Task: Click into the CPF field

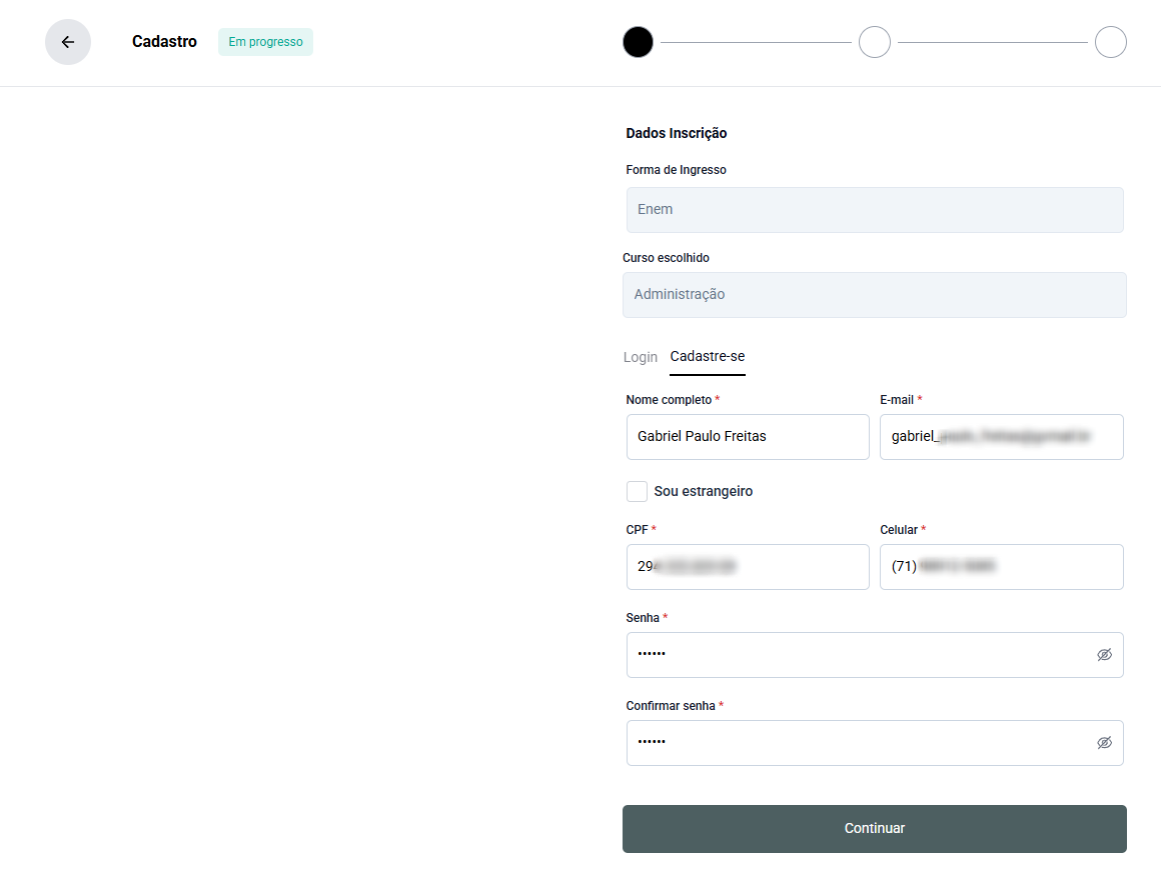Action: pyautogui.click(x=748, y=567)
